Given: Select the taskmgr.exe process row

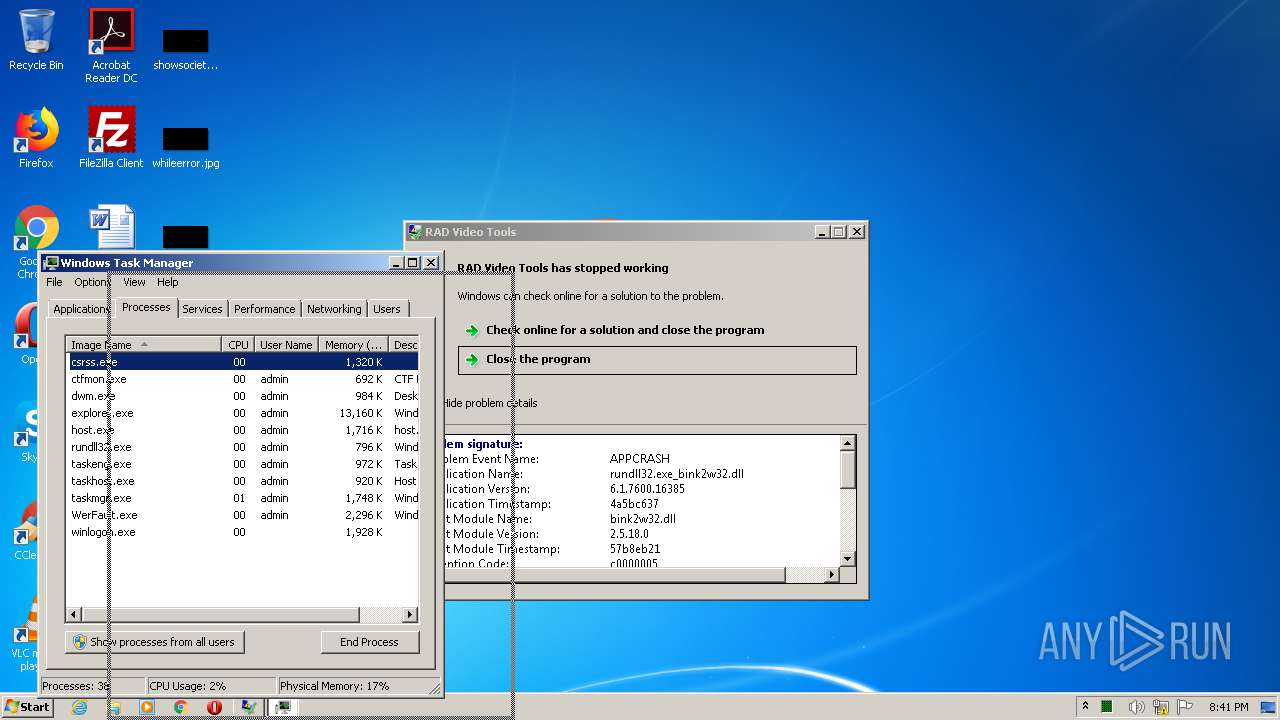Looking at the screenshot, I should pos(242,498).
